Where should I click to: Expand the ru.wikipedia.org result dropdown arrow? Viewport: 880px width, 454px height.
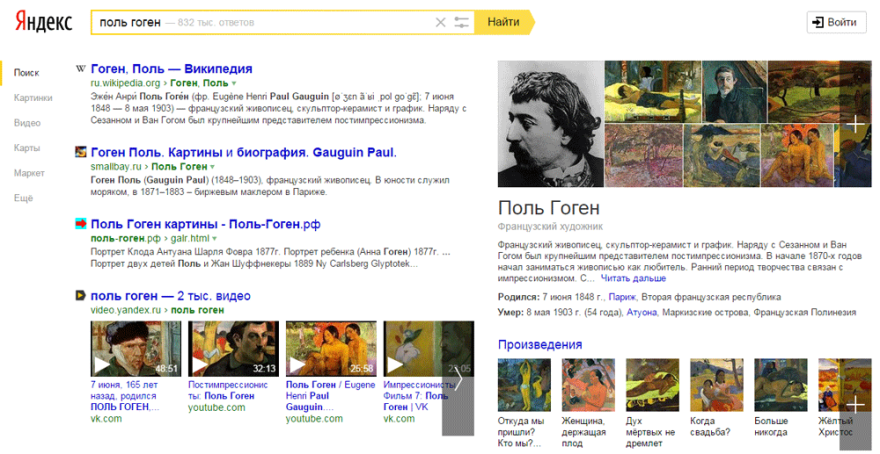(x=233, y=83)
